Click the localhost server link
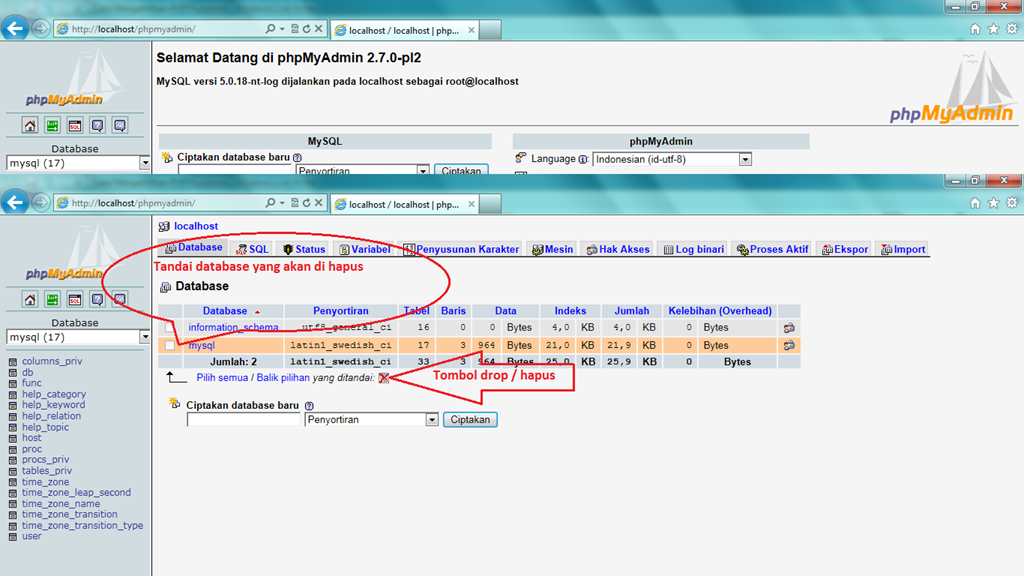1024x576 pixels. (x=196, y=226)
